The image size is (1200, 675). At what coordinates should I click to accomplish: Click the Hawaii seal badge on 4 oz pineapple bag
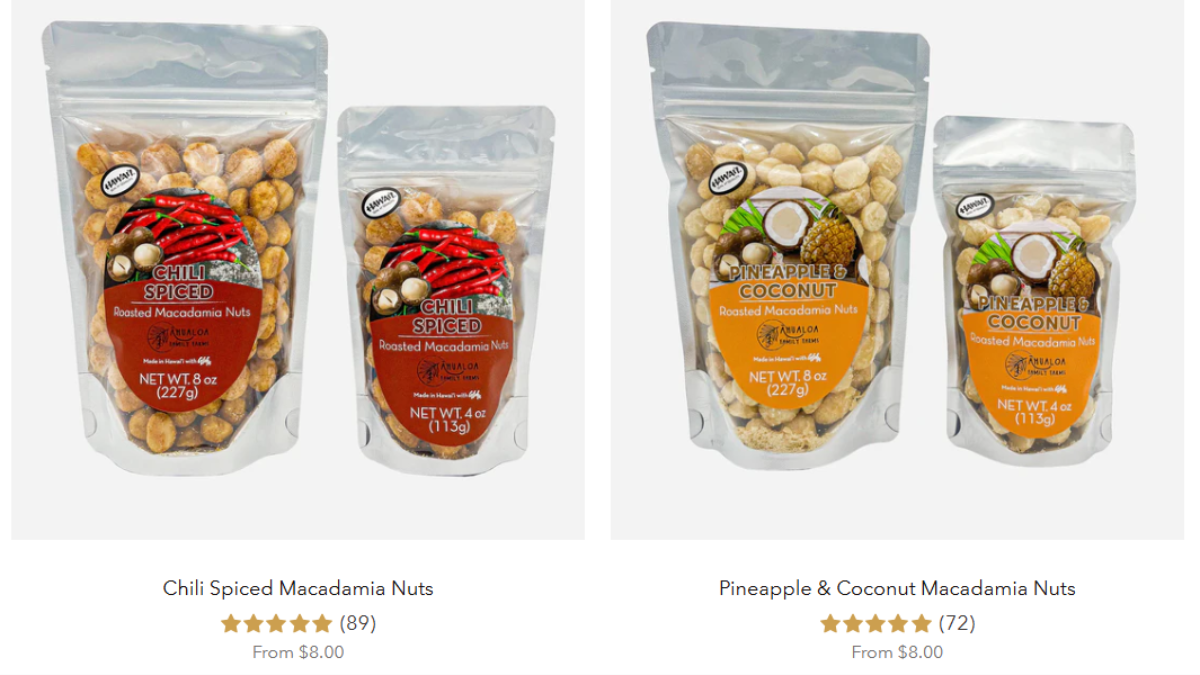(x=975, y=207)
